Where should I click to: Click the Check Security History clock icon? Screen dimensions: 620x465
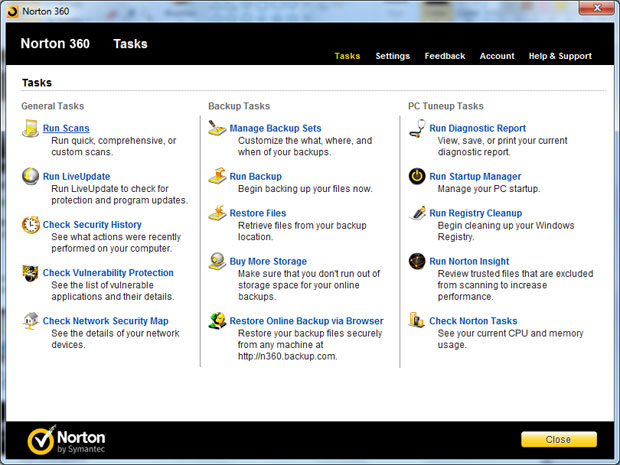pyautogui.click(x=30, y=225)
